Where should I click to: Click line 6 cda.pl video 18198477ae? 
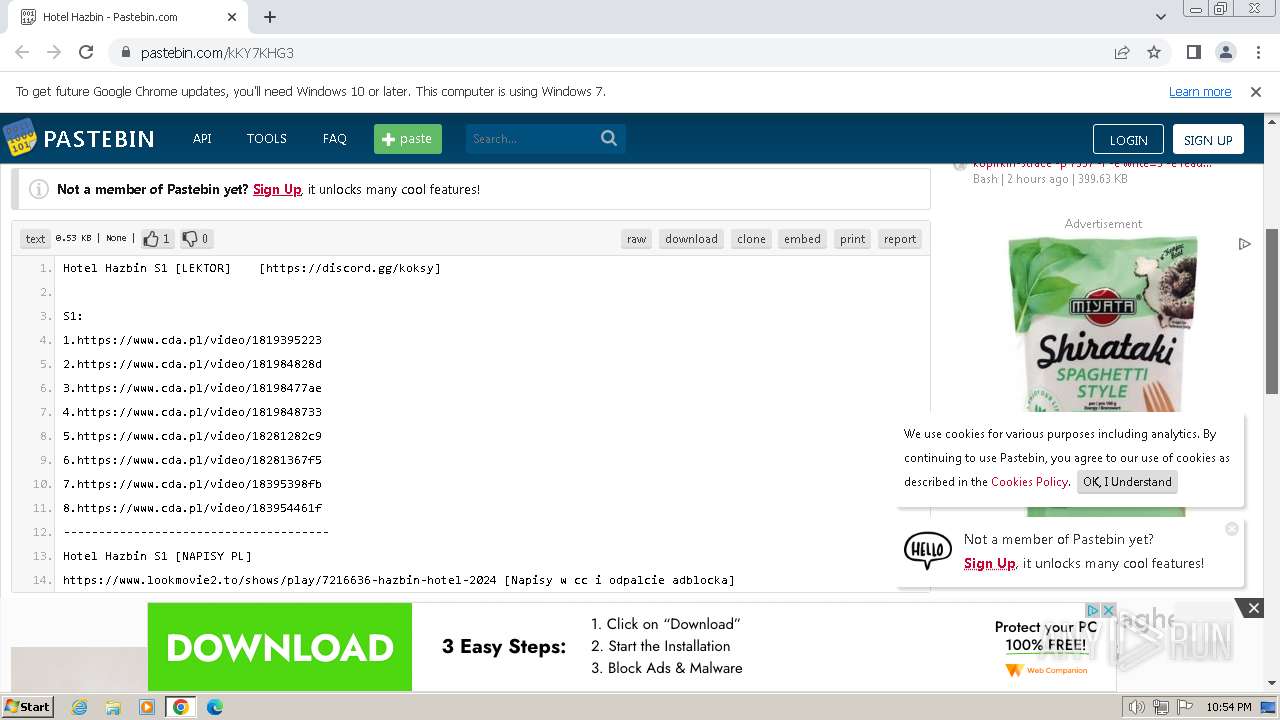tap(192, 388)
